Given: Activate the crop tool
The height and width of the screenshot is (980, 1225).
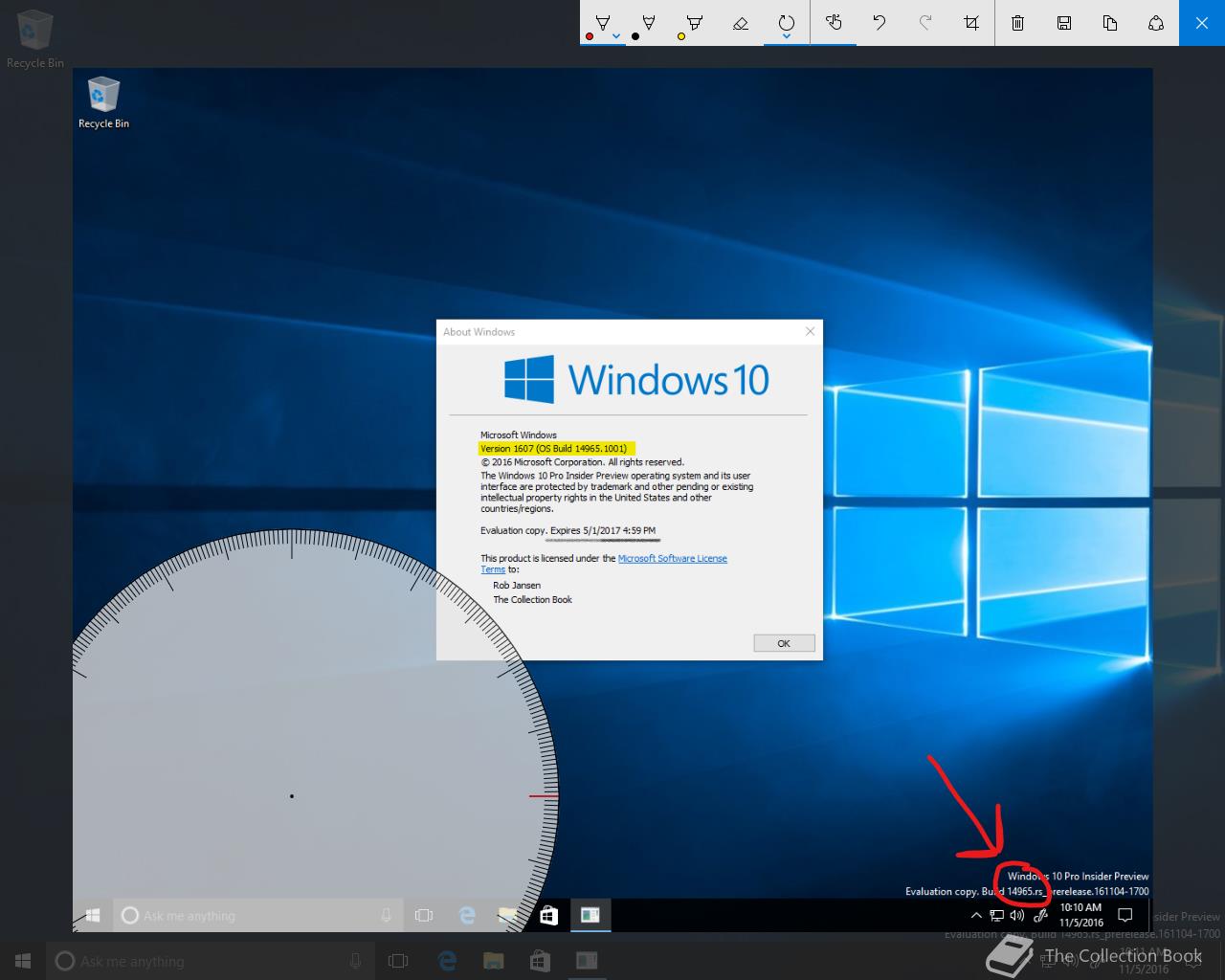Looking at the screenshot, I should (971, 22).
